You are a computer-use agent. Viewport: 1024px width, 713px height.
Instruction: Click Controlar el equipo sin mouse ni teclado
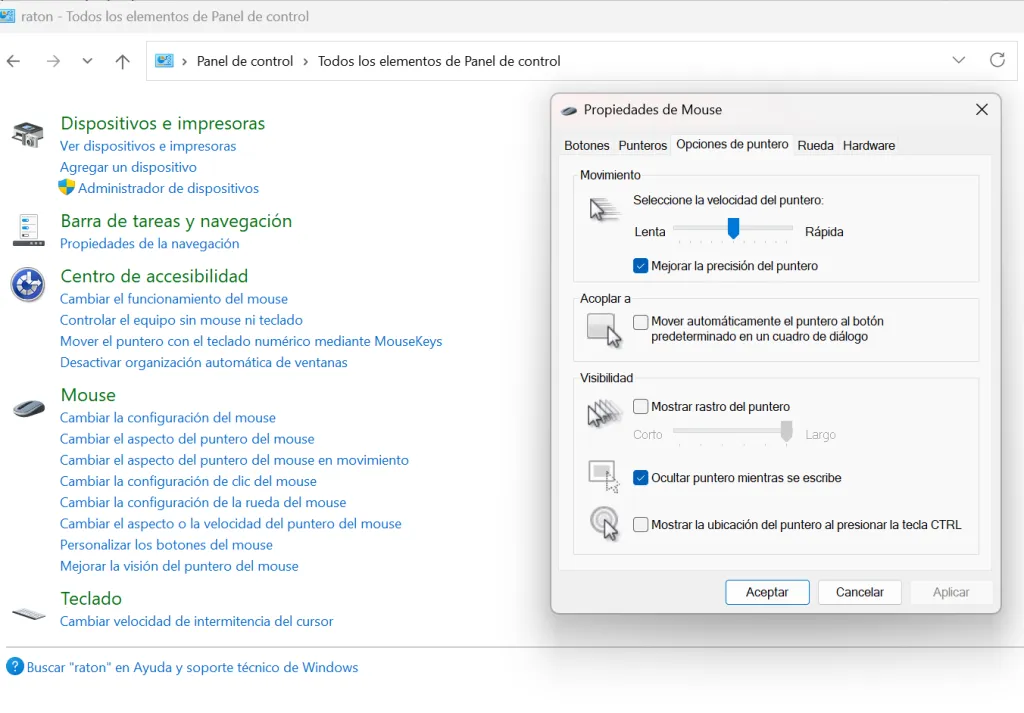[182, 320]
